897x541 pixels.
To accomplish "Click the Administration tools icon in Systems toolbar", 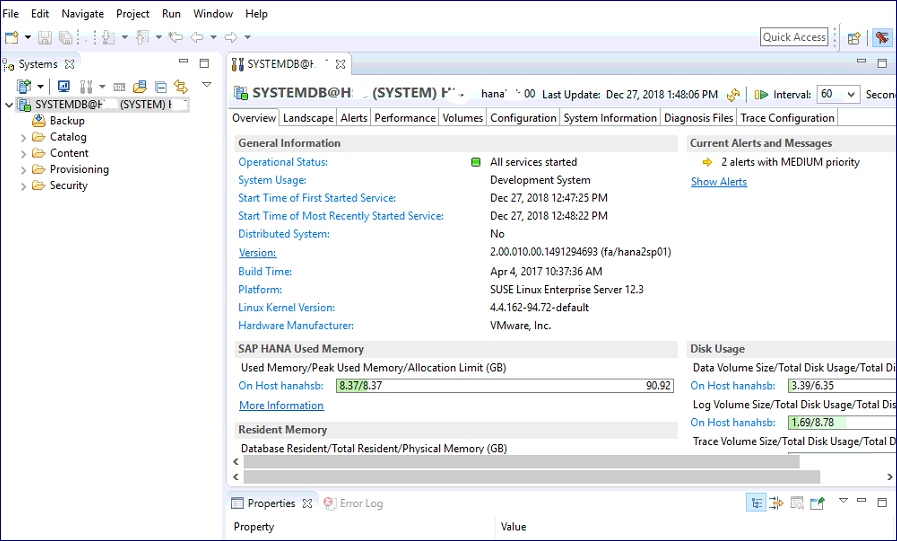I will (86, 86).
